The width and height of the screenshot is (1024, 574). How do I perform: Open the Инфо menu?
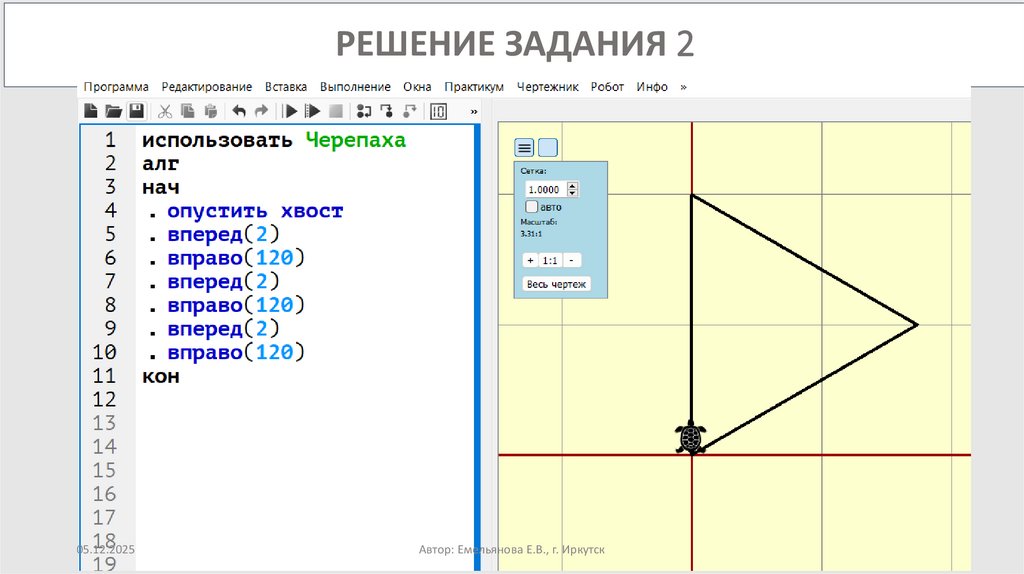coord(652,87)
